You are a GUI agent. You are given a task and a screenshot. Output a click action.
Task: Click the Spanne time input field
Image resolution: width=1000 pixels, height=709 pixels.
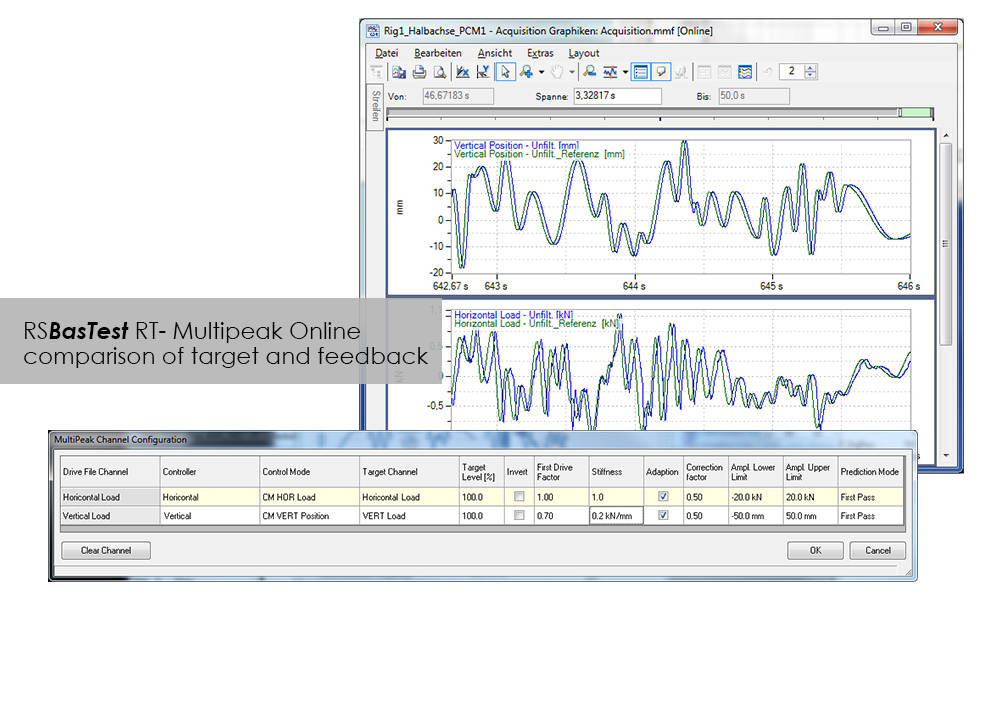[x=617, y=96]
